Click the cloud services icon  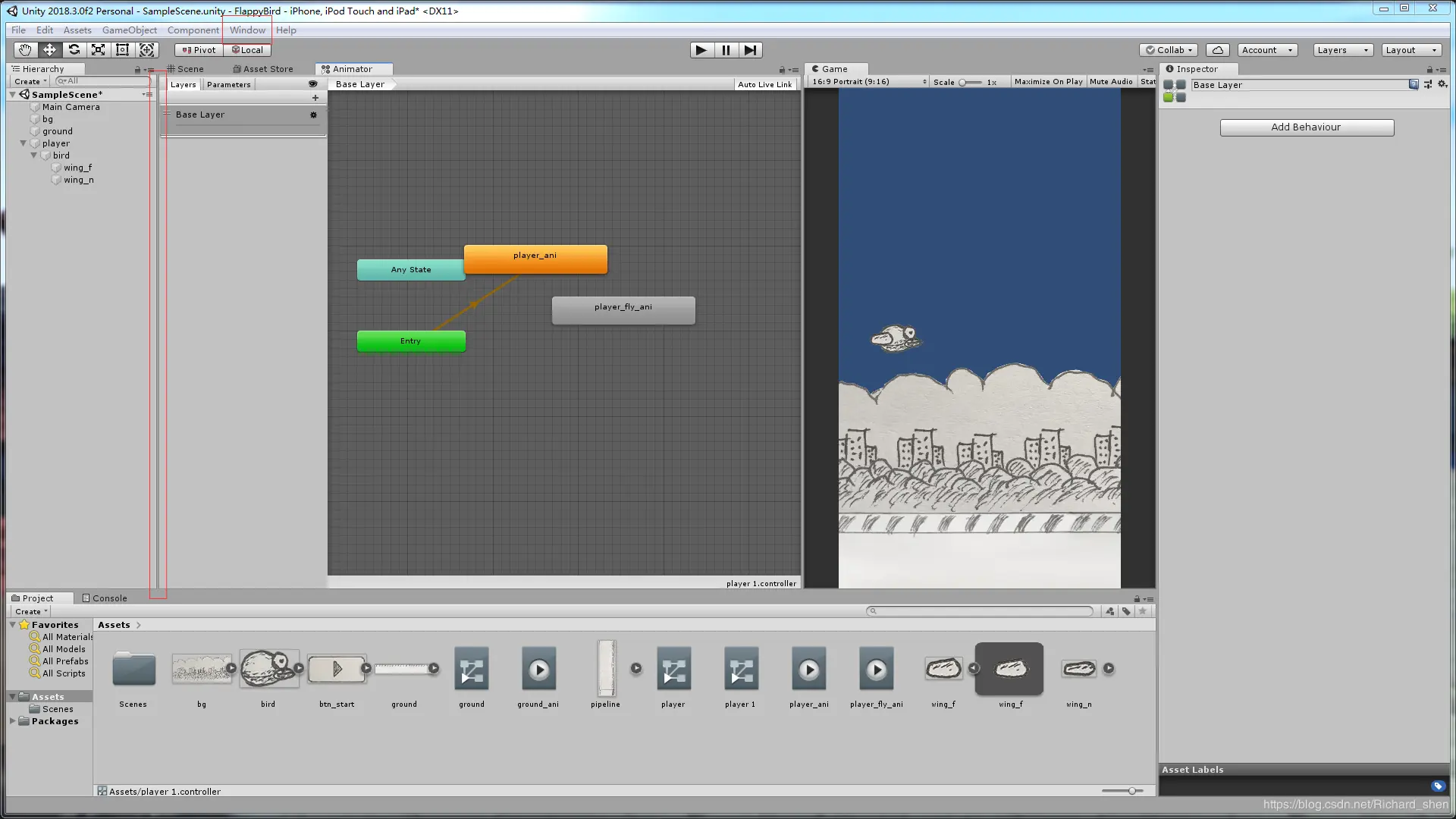(x=1217, y=50)
